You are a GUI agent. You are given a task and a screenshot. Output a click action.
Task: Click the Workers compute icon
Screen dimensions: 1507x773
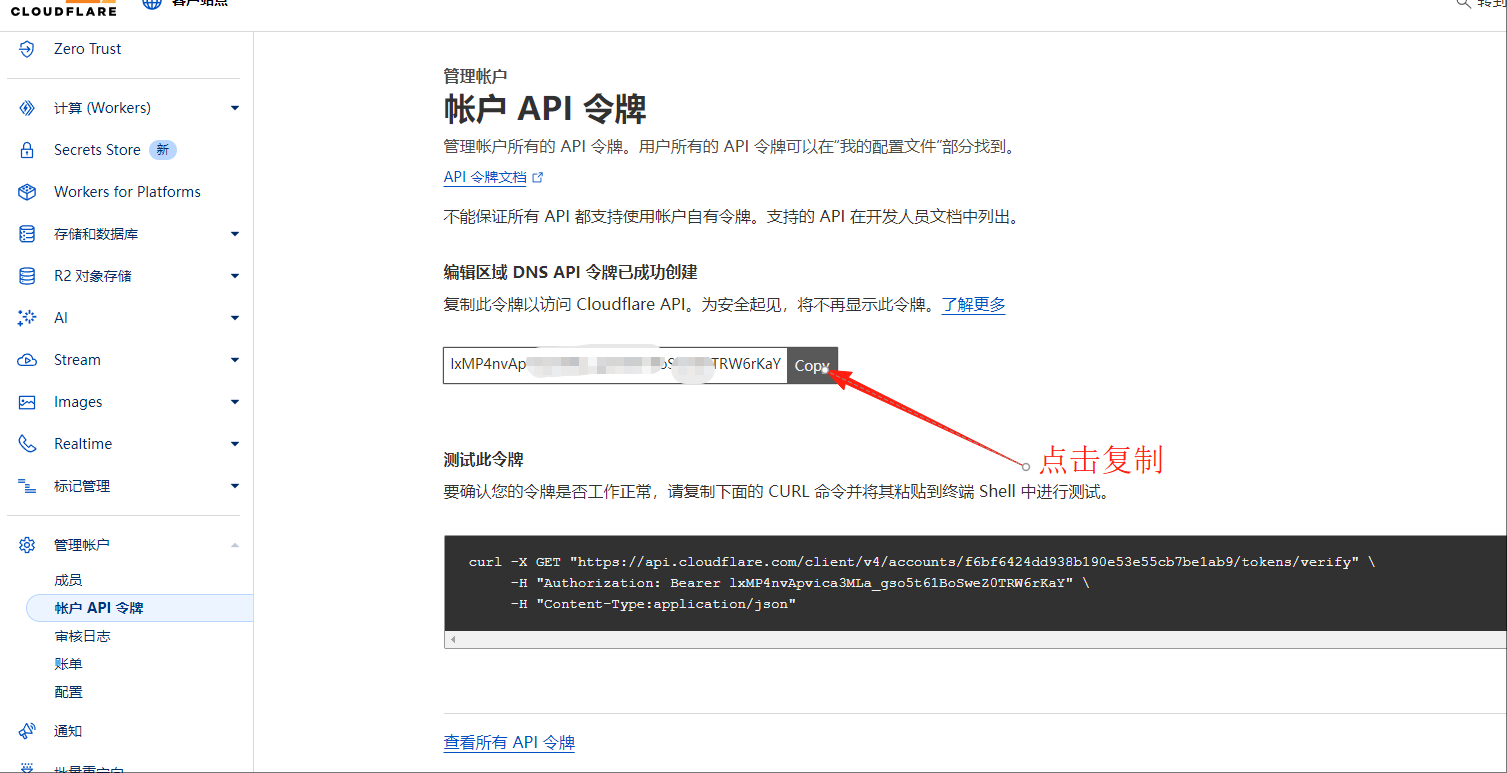click(x=27, y=108)
